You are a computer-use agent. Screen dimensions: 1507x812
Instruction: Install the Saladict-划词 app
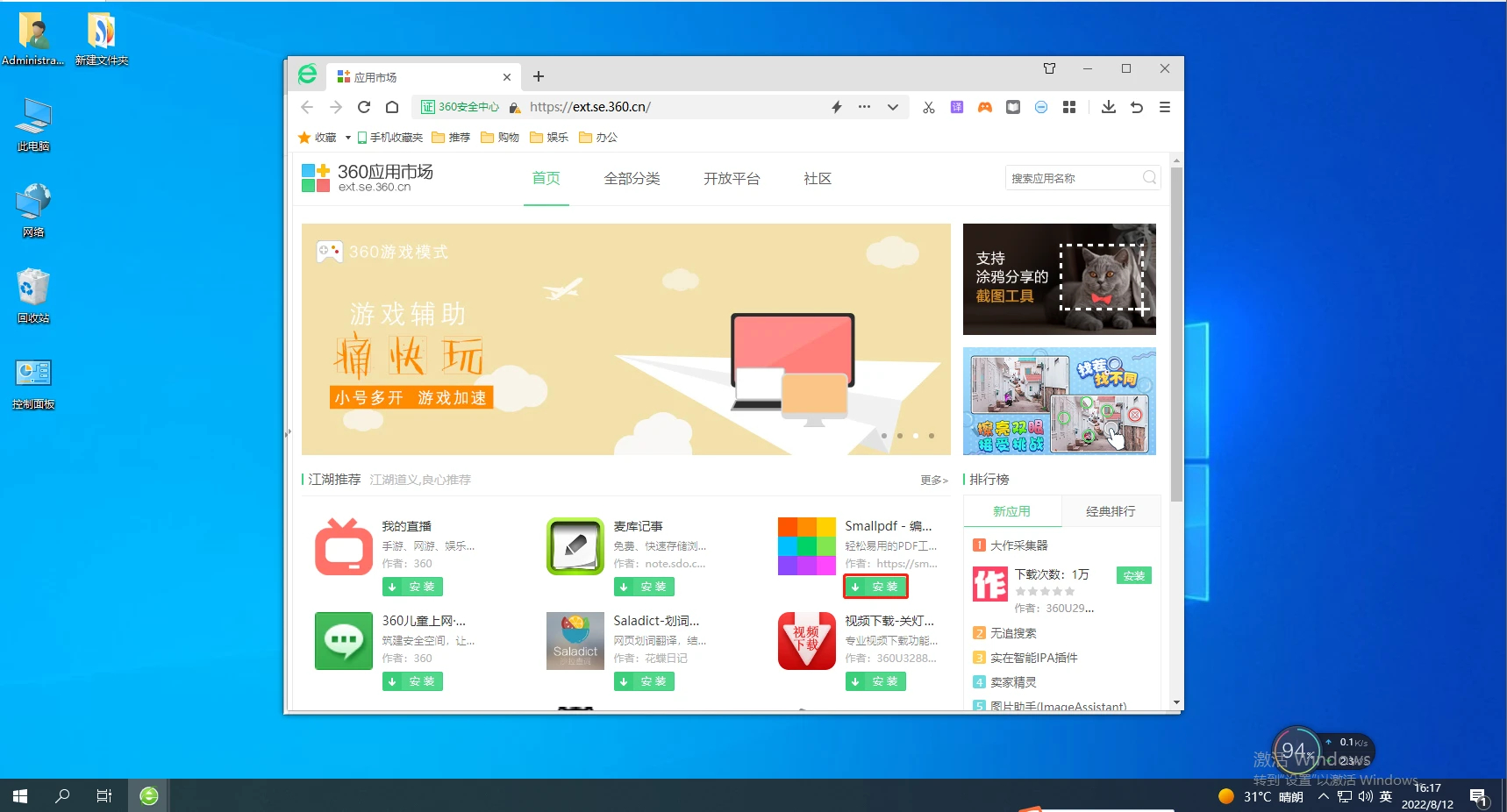644,681
